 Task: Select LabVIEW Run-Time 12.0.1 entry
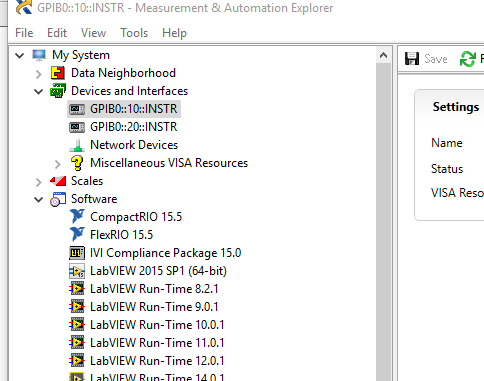[157, 361]
